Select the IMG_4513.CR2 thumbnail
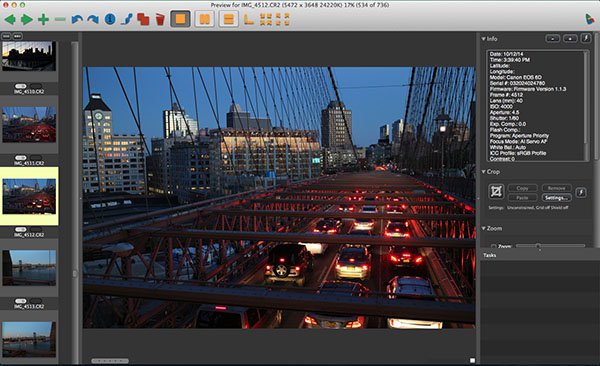Image resolution: width=600 pixels, height=366 pixels. (x=29, y=268)
